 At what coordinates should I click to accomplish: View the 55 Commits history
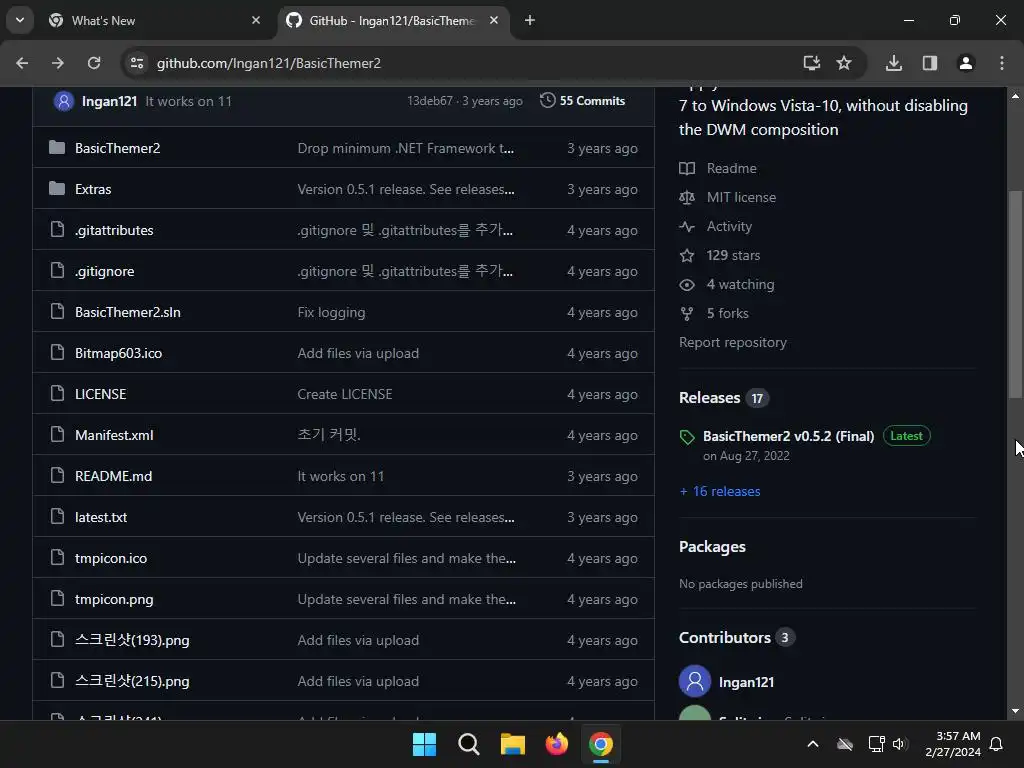click(583, 101)
